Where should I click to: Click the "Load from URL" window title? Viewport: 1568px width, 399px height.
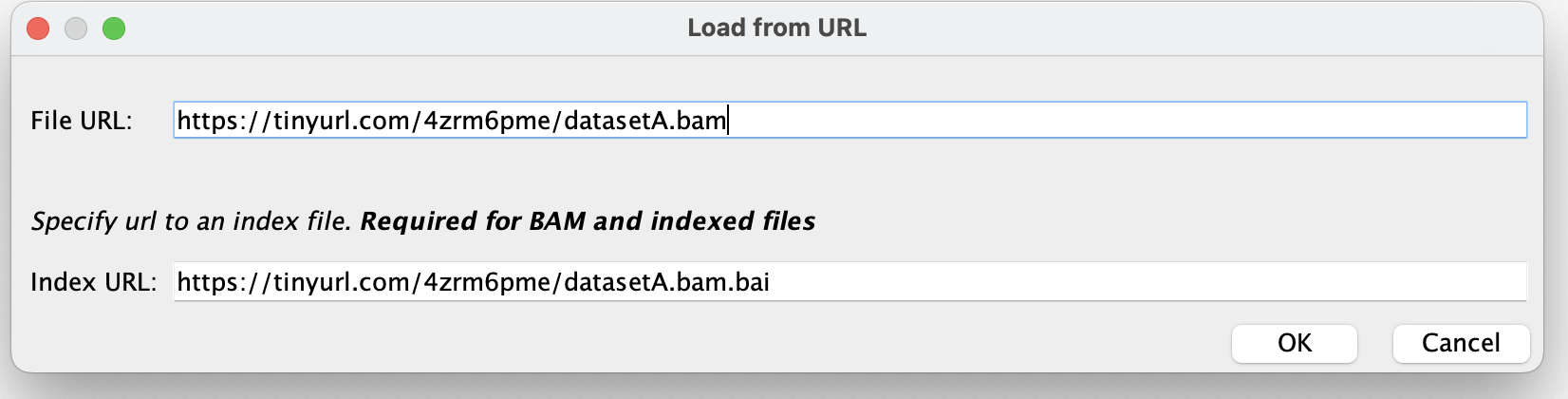pyautogui.click(x=776, y=28)
